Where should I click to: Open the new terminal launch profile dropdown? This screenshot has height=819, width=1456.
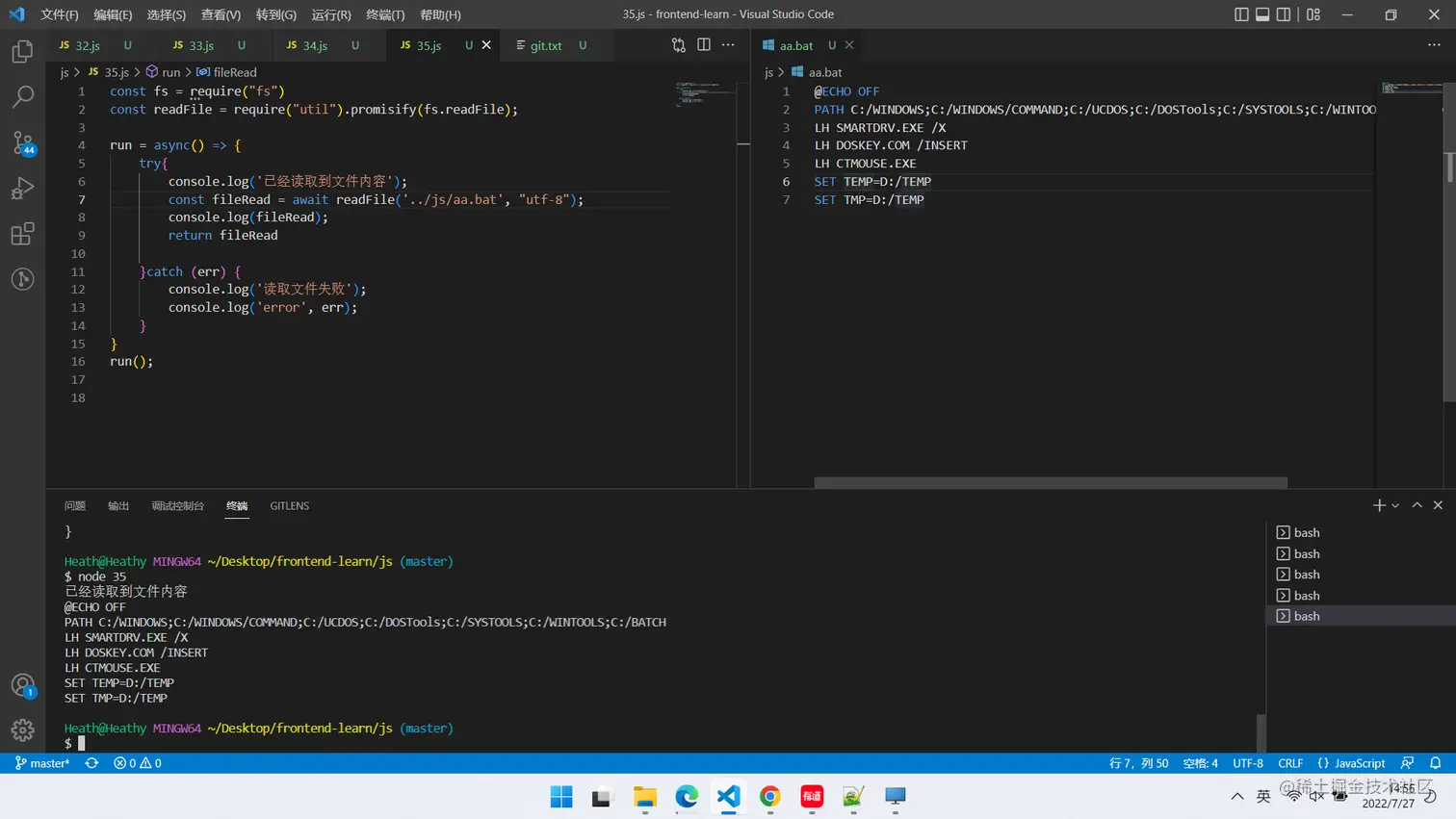[x=1395, y=506]
